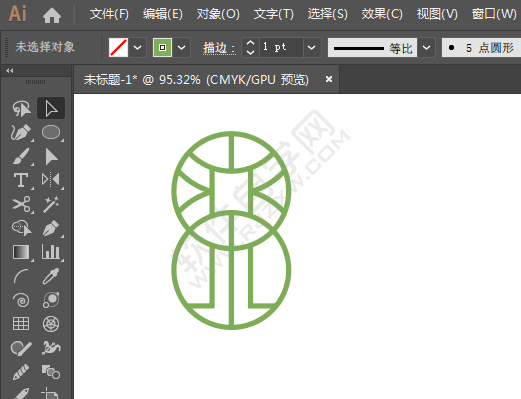Select the Paintbrush tool

pos(21,156)
